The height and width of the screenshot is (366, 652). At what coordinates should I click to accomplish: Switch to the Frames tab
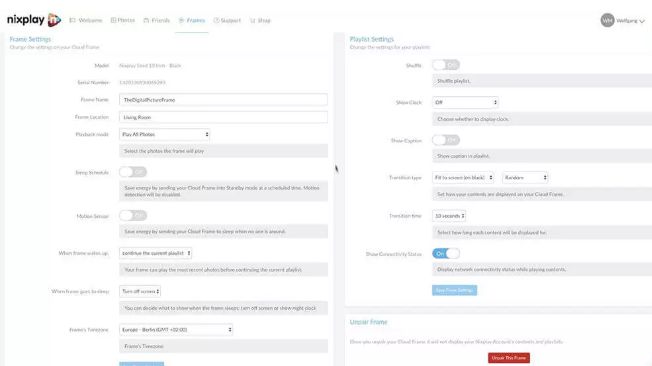[x=192, y=20]
